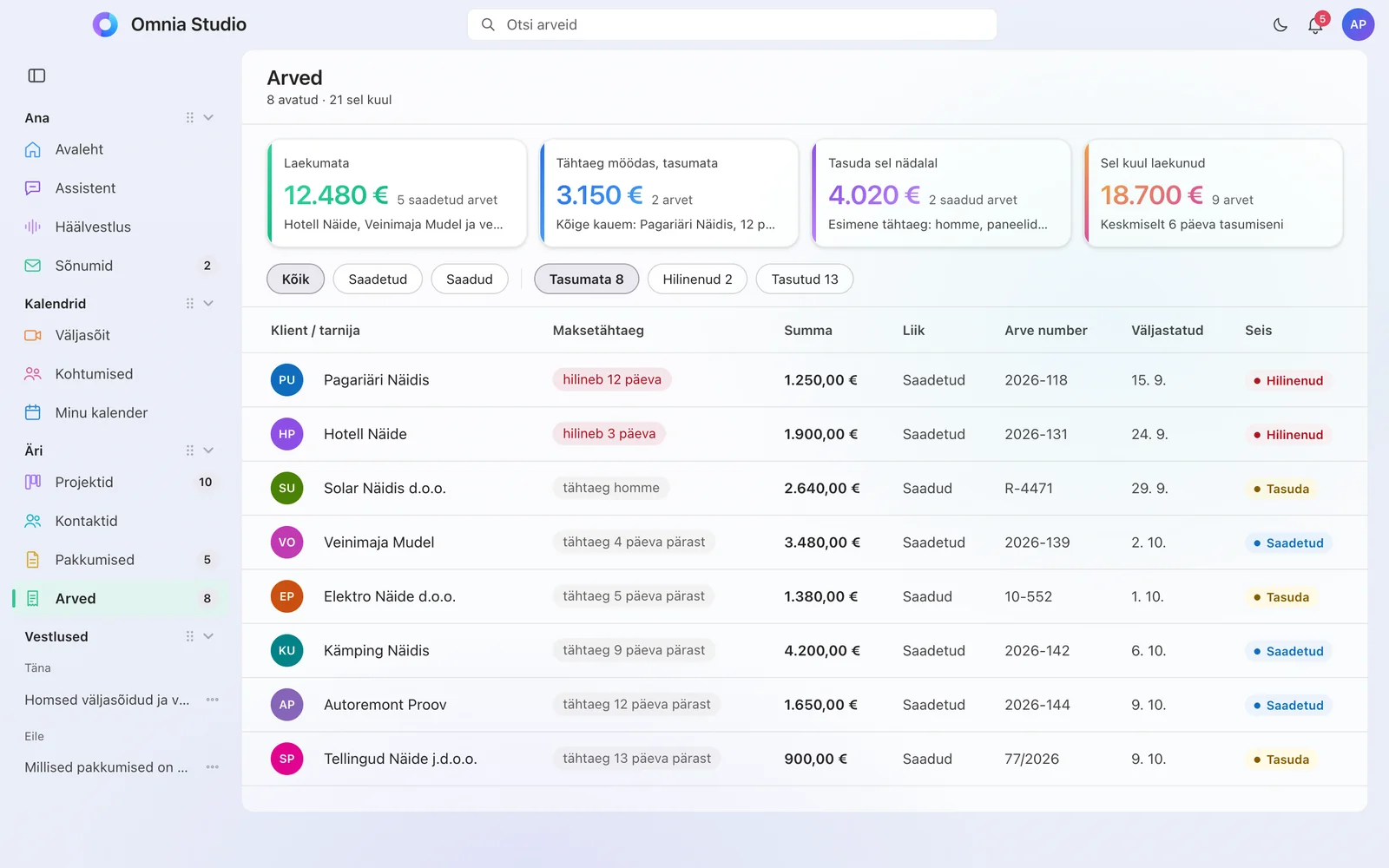Screen dimensions: 1389x868
Task: Open notifications bell
Action: pyautogui.click(x=1315, y=25)
